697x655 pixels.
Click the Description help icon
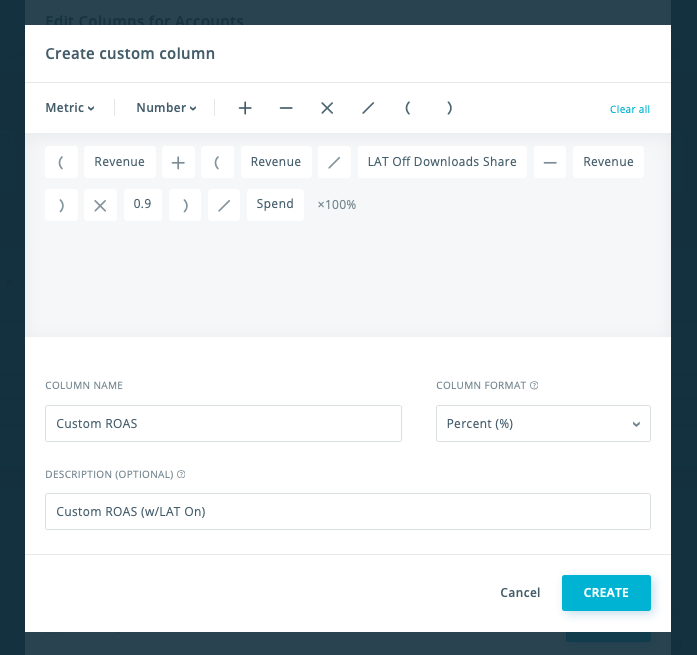pos(181,474)
